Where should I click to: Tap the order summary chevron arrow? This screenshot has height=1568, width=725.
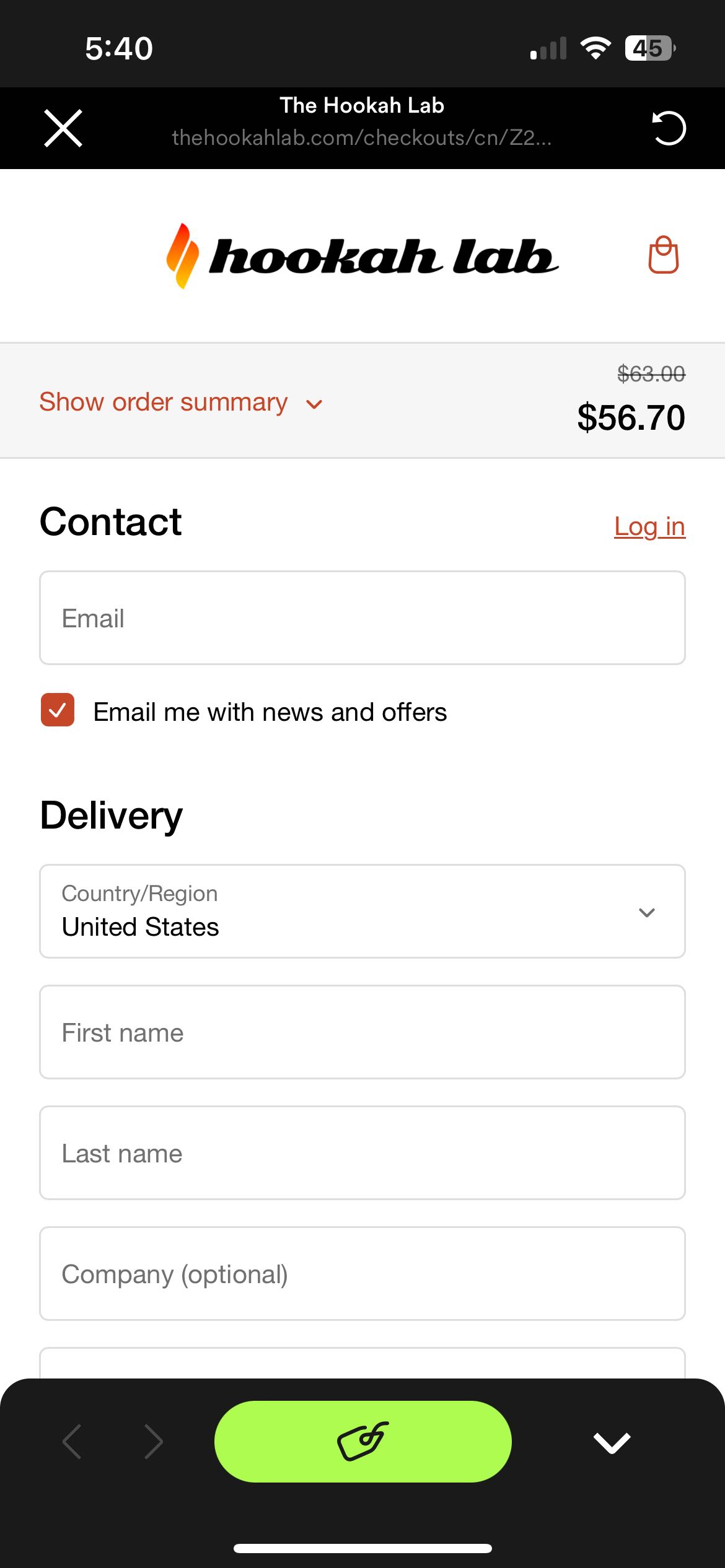(x=314, y=404)
